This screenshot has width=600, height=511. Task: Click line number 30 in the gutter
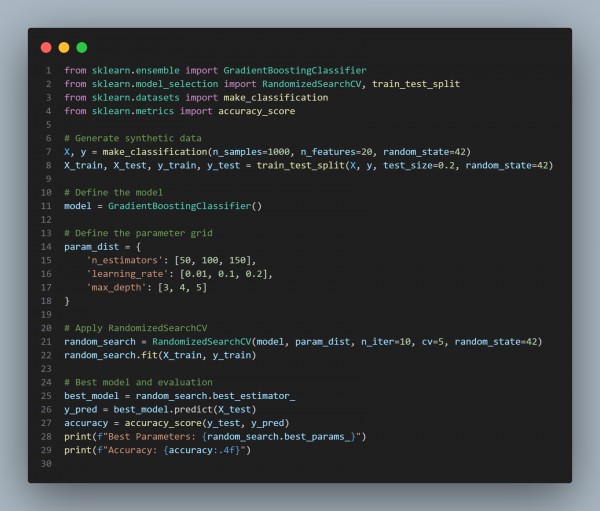coord(46,464)
